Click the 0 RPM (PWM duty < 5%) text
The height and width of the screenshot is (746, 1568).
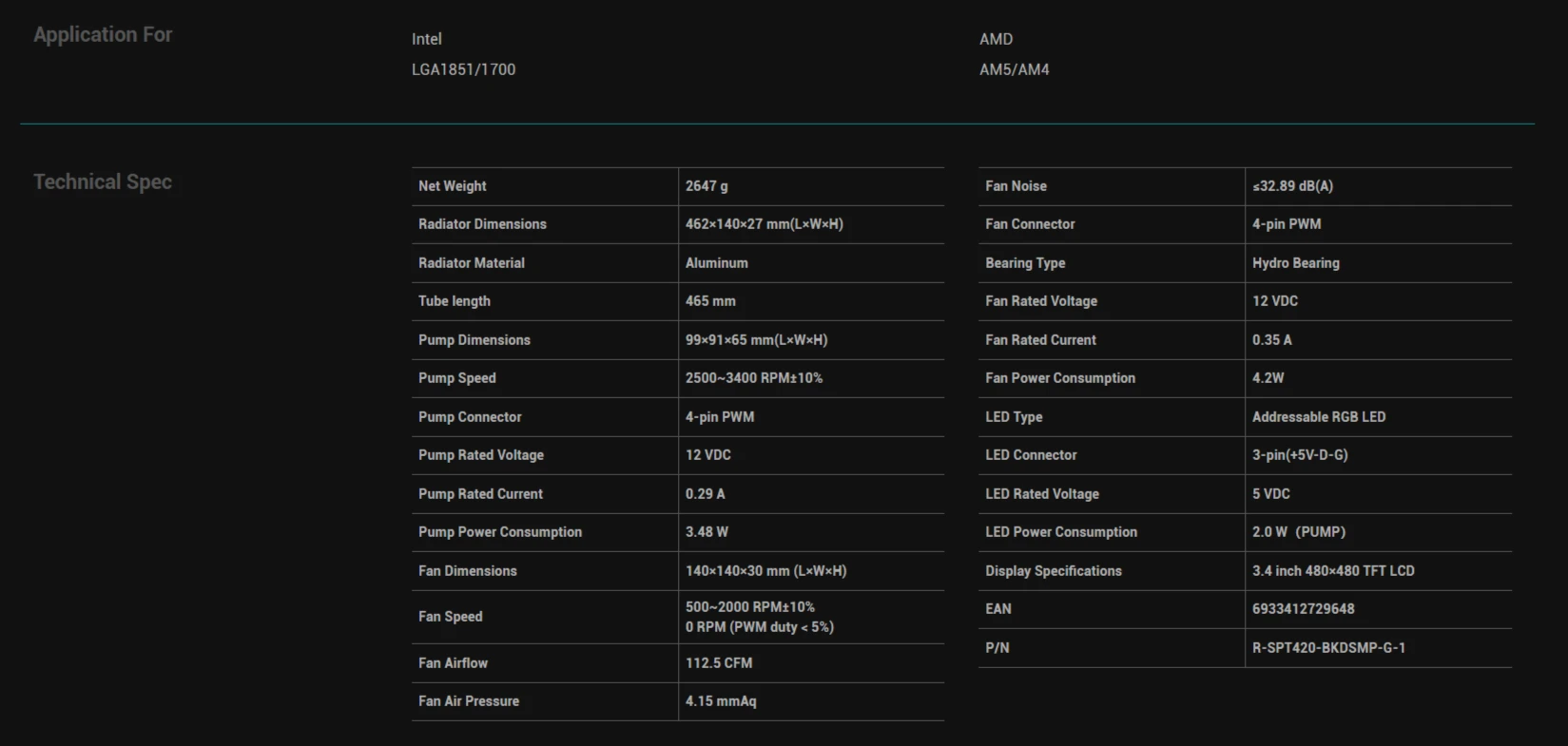point(760,627)
